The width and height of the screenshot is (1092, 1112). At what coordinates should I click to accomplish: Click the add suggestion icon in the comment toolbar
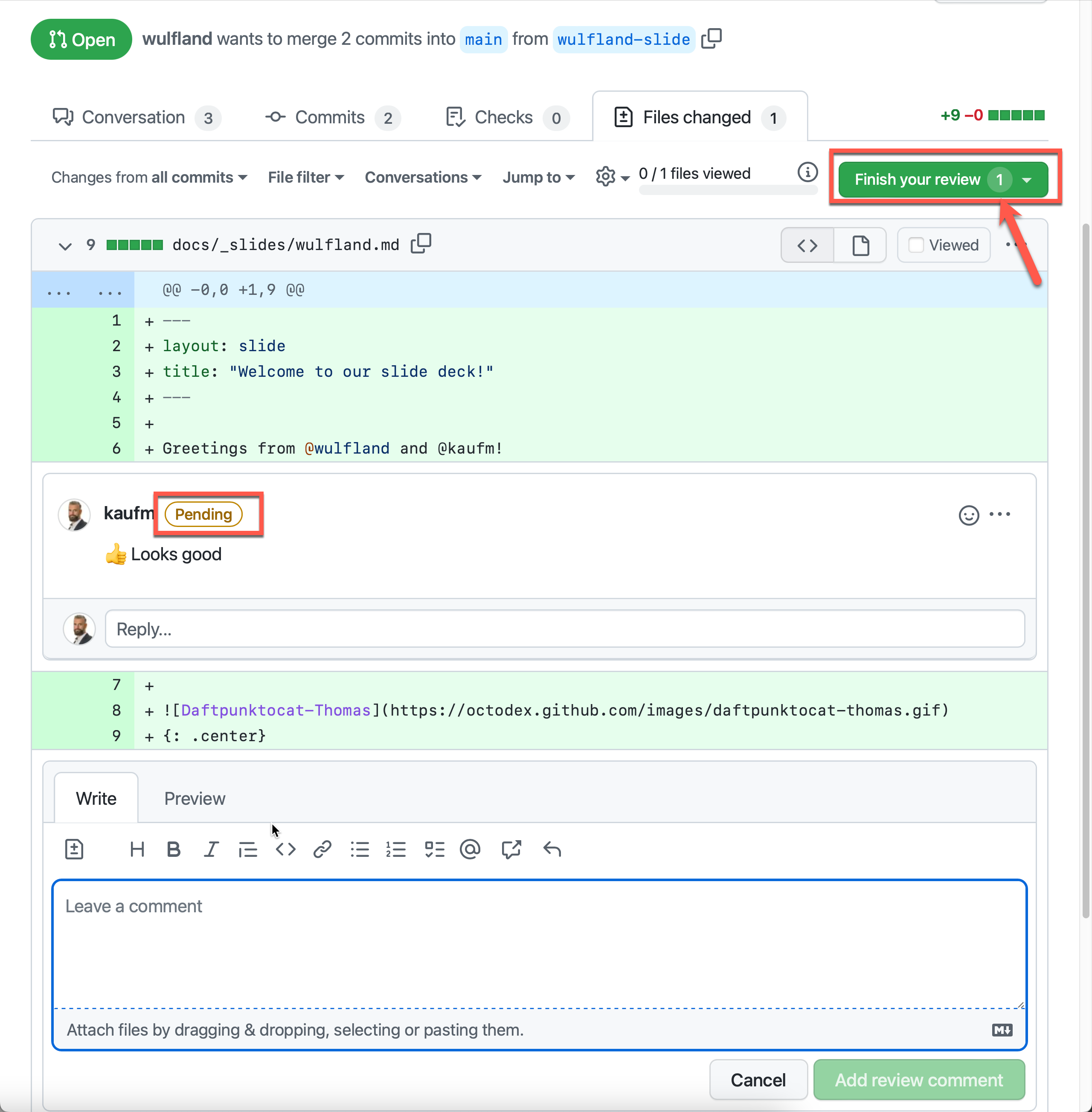point(74,849)
